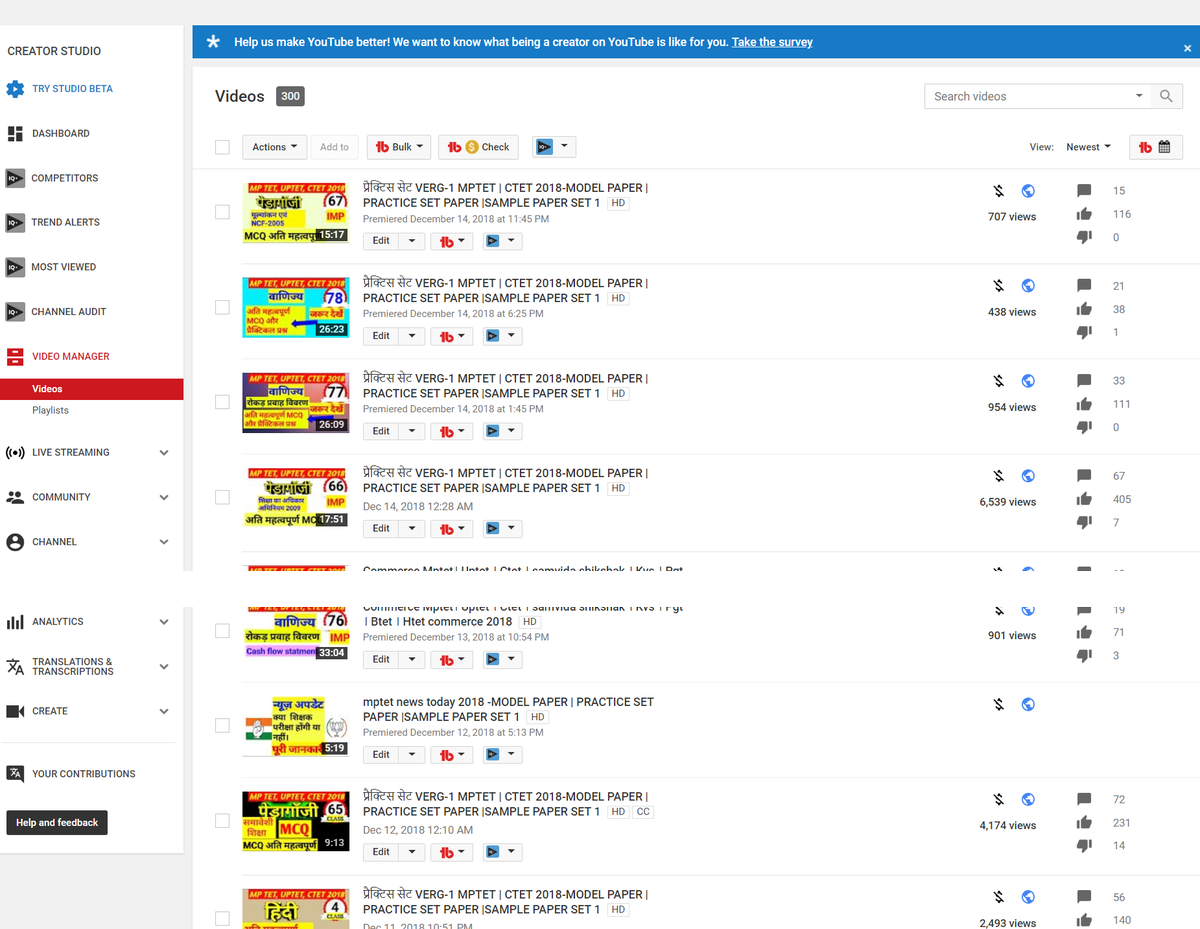Screen dimensions: 1200x929
Task: Open Most Viewed
Action: click(64, 267)
